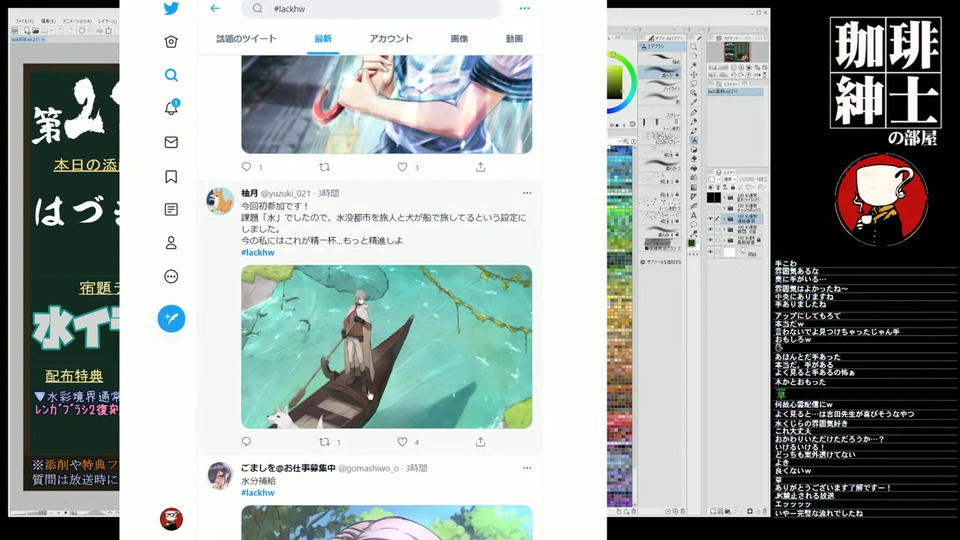Go back with the arrow beside search
960x540 pixels.
click(215, 8)
